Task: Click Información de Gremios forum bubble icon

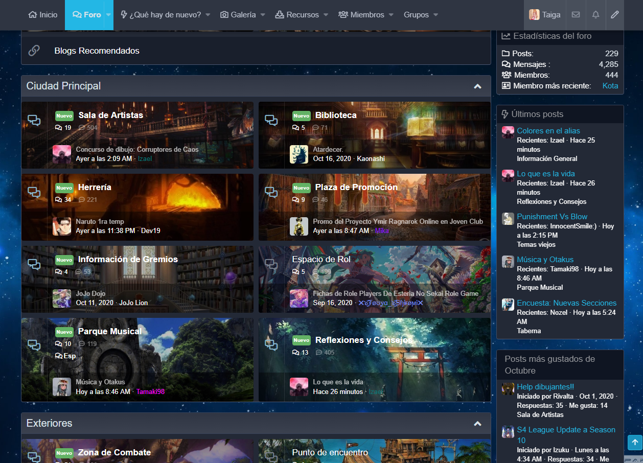Action: 34,264
